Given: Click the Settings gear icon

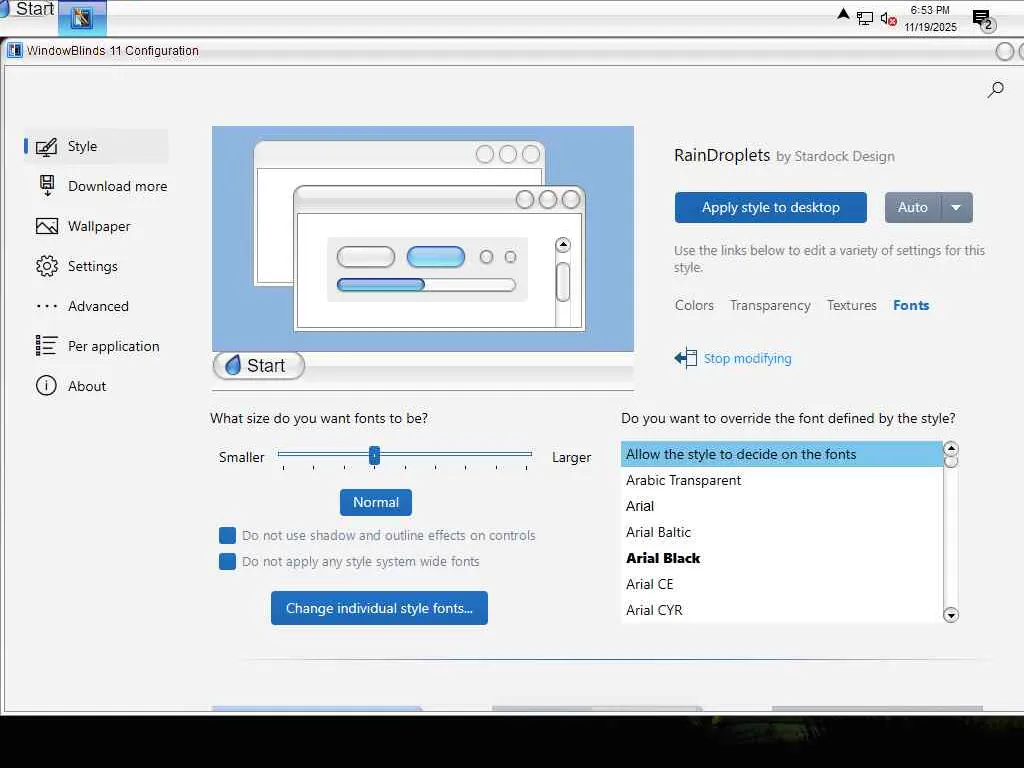Looking at the screenshot, I should click(46, 266).
